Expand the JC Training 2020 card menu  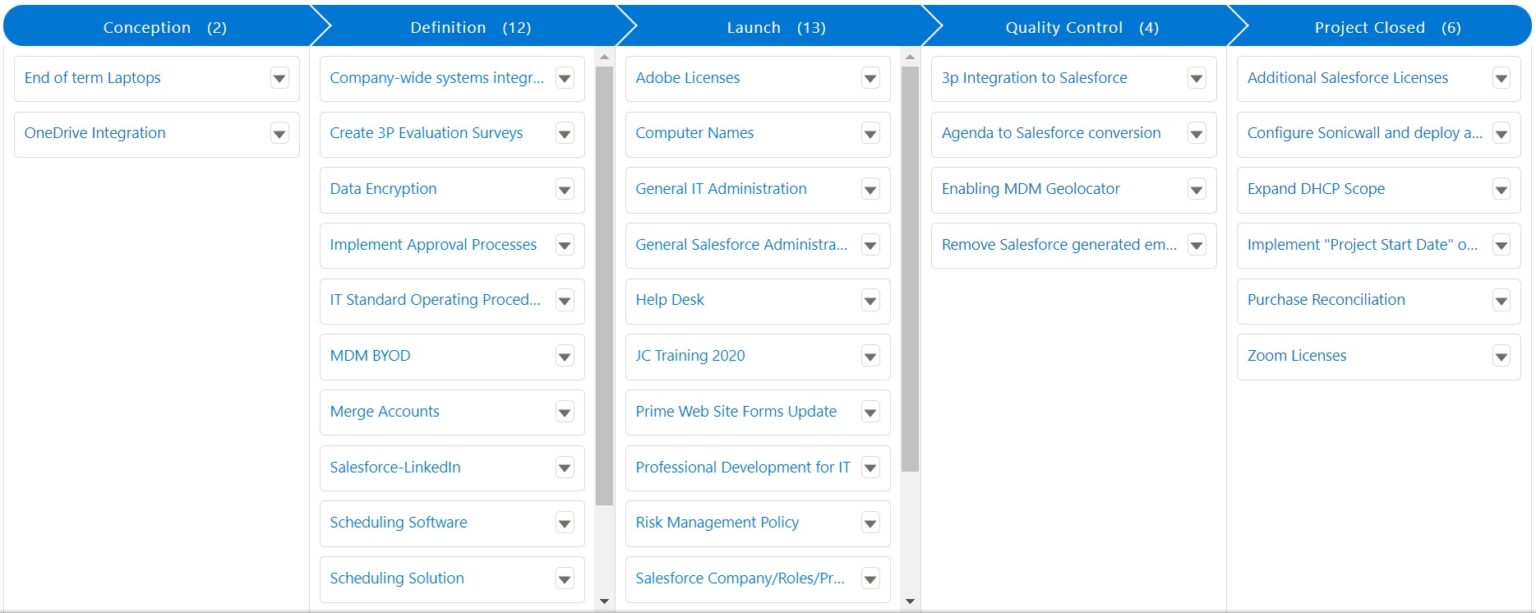click(870, 356)
